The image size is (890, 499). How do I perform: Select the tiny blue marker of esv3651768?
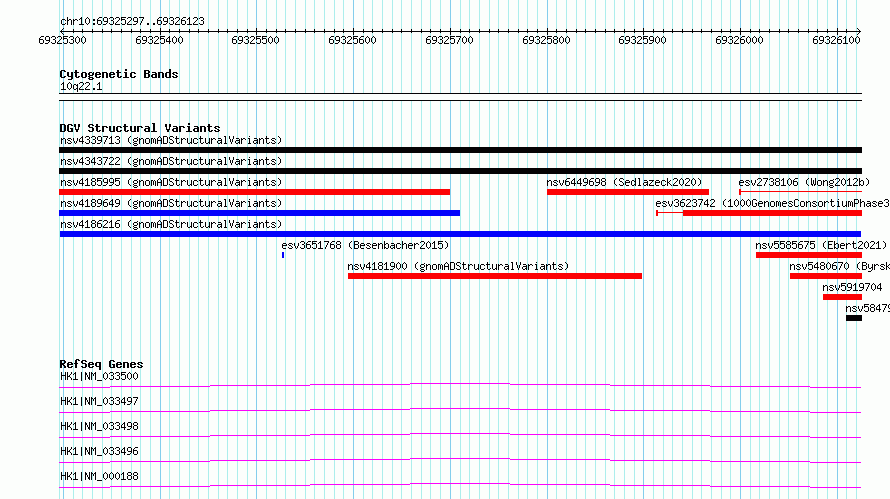pyautogui.click(x=283, y=255)
